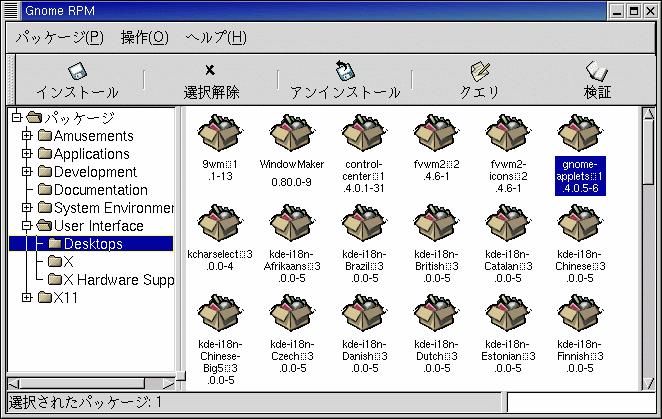662x419 pixels.
Task: Close the Gnome RPM window
Action: (x=651, y=11)
